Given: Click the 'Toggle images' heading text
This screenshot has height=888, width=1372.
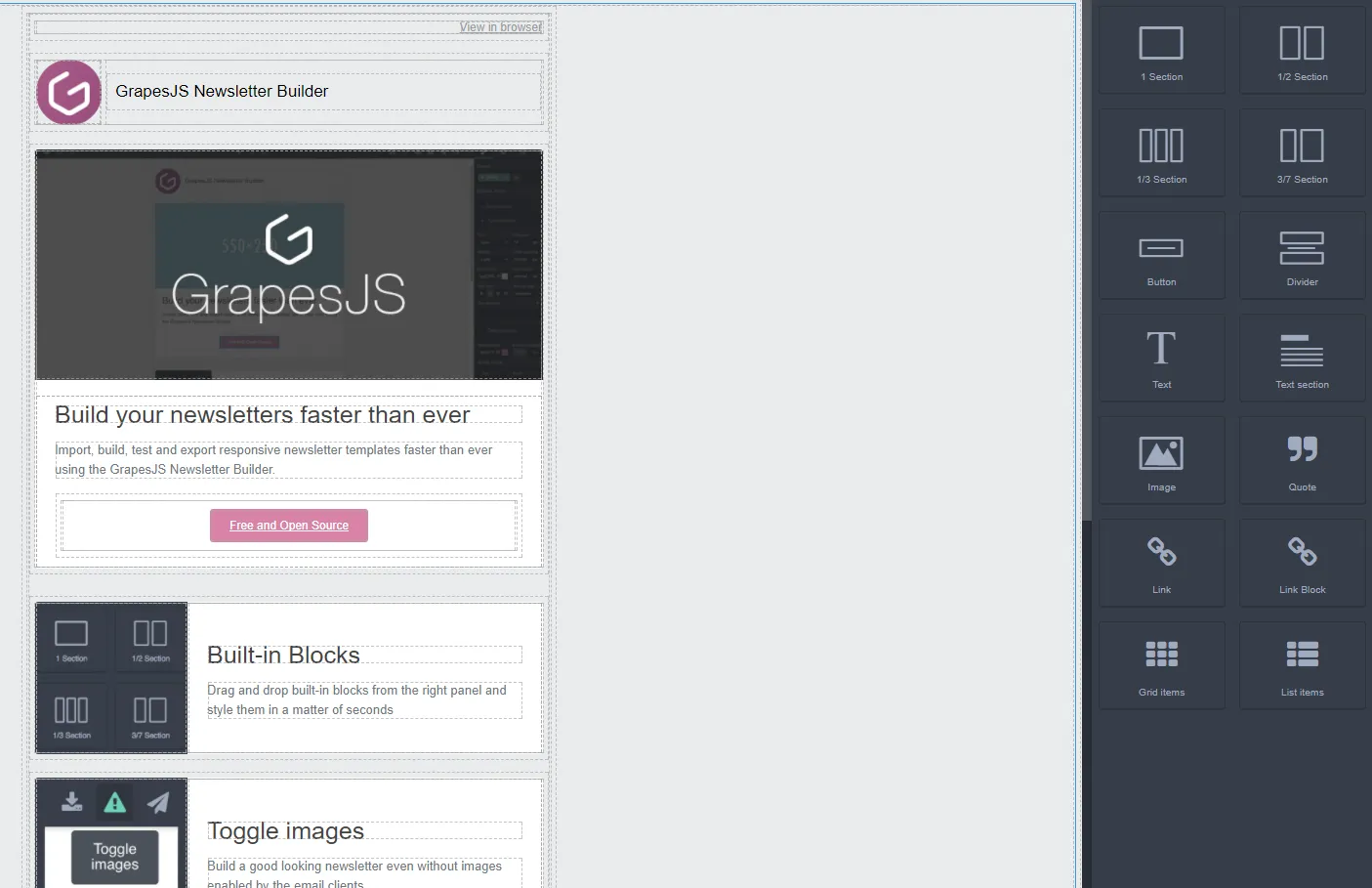Looking at the screenshot, I should click(x=286, y=831).
